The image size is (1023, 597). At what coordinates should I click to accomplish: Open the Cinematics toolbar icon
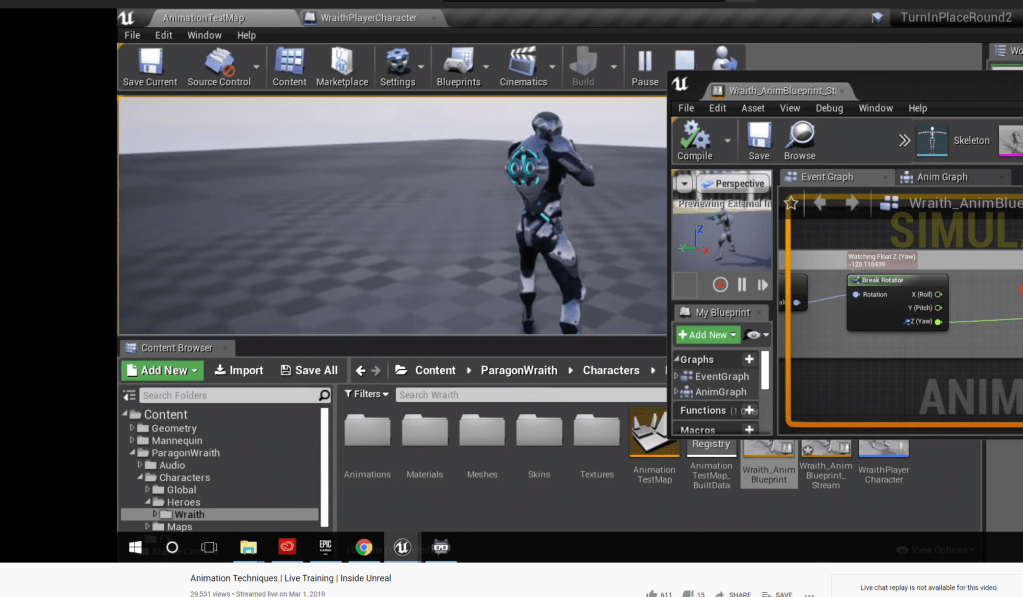tap(523, 62)
